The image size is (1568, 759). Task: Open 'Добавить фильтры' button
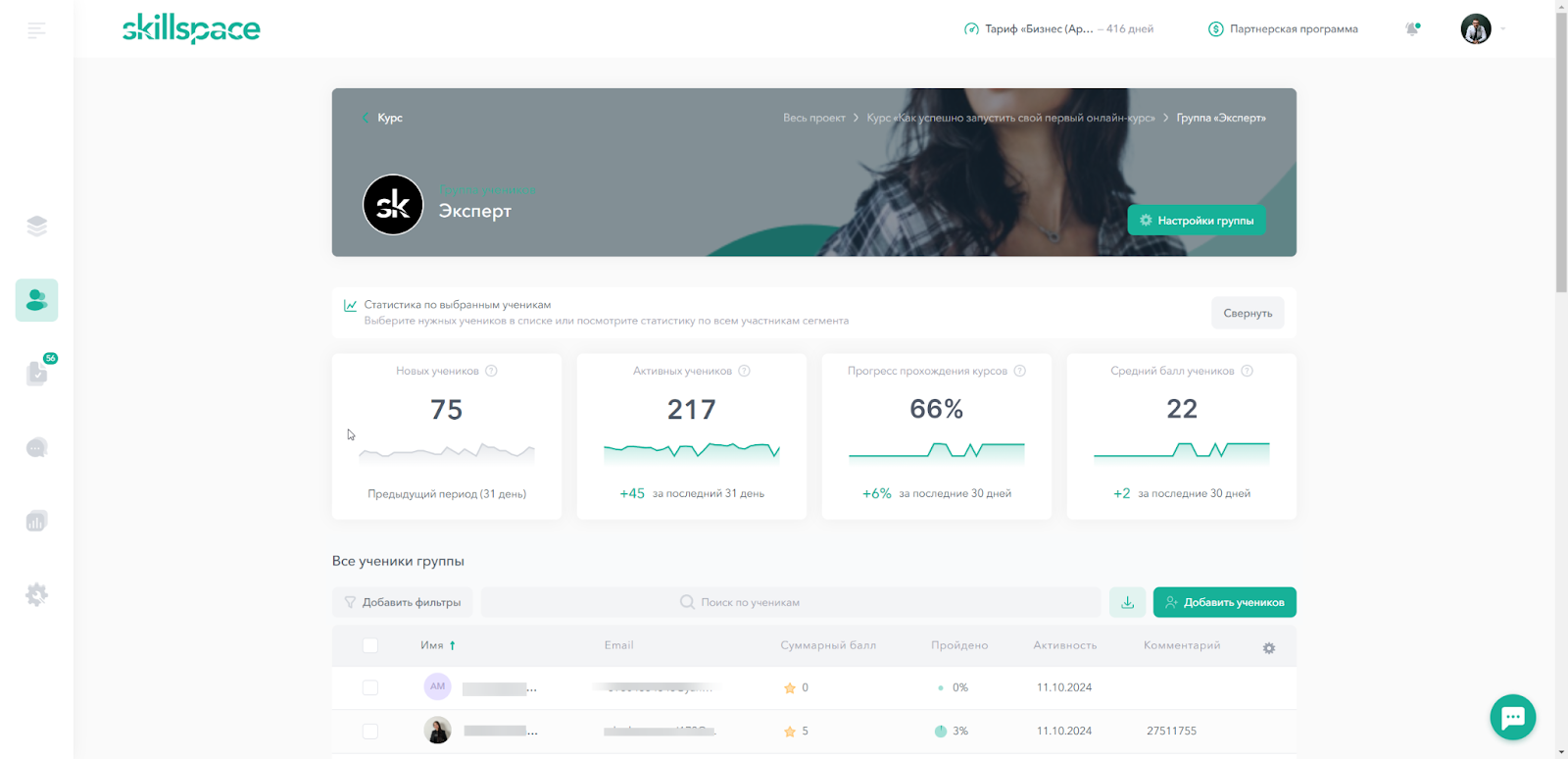tap(403, 602)
